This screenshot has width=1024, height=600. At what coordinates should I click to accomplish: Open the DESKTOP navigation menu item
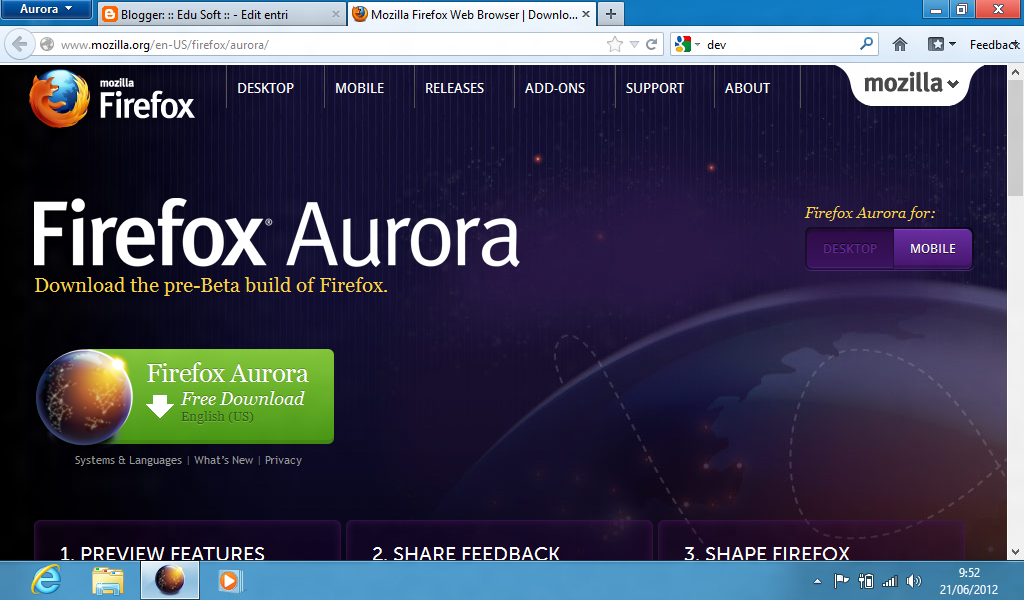[265, 88]
